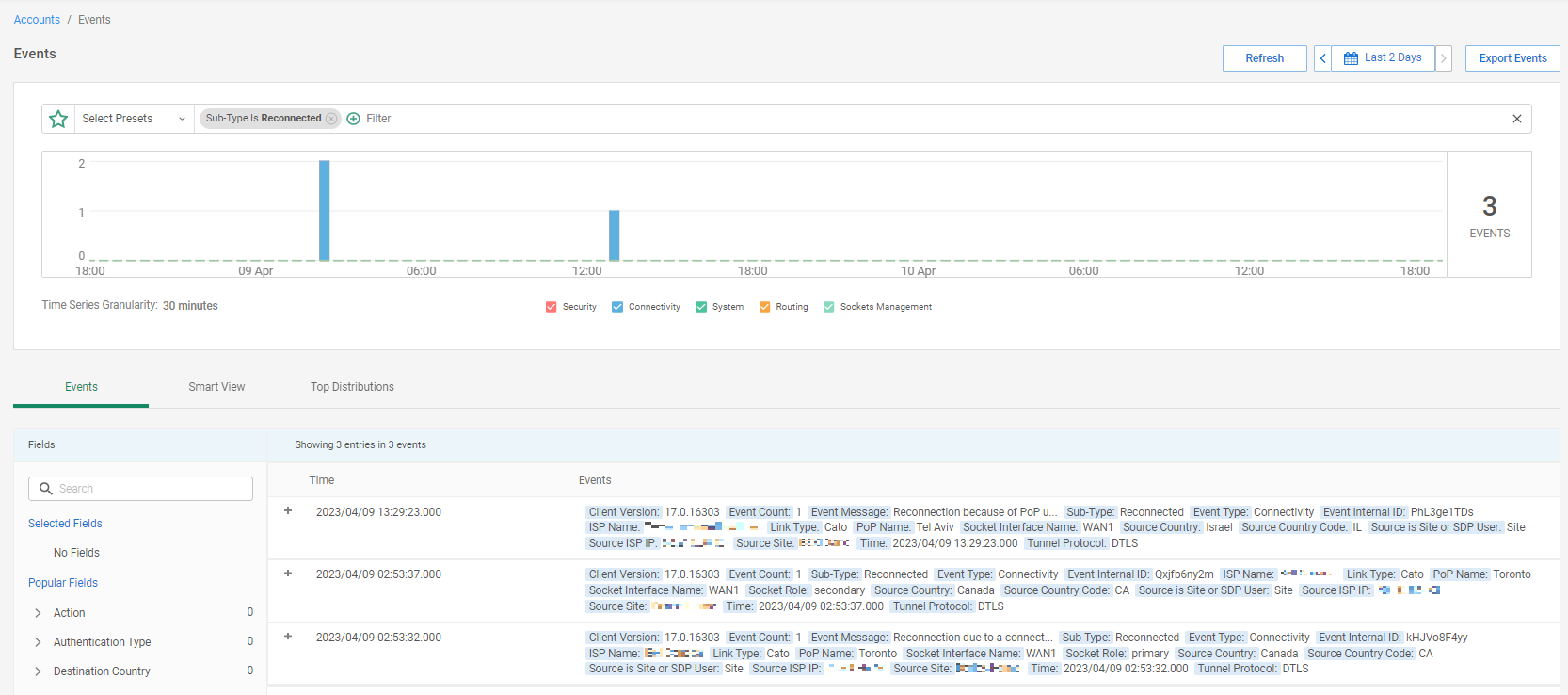Uncheck the Security legend checkbox
The width and height of the screenshot is (1568, 695).
pyautogui.click(x=552, y=307)
